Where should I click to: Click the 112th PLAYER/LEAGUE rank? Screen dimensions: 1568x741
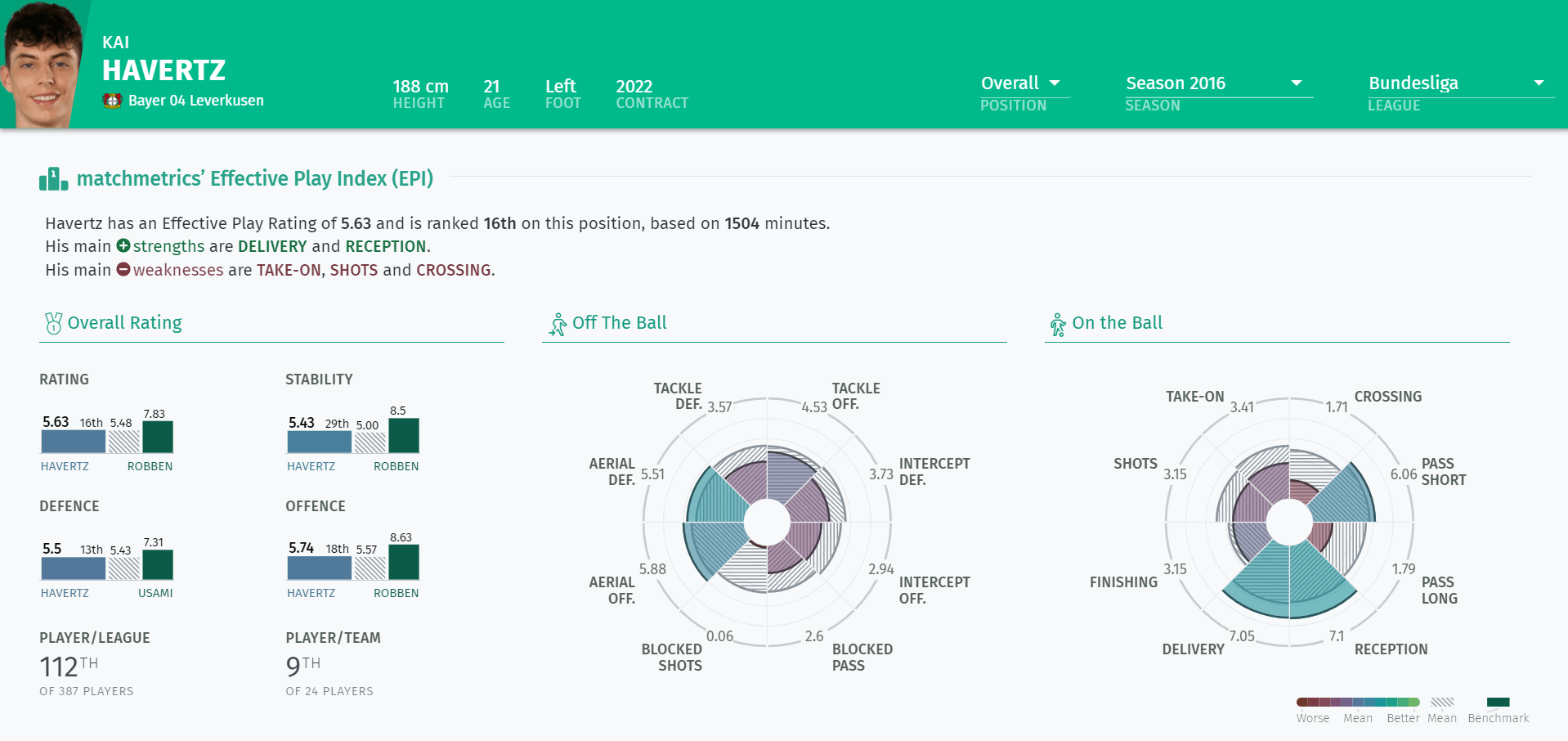pyautogui.click(x=69, y=667)
